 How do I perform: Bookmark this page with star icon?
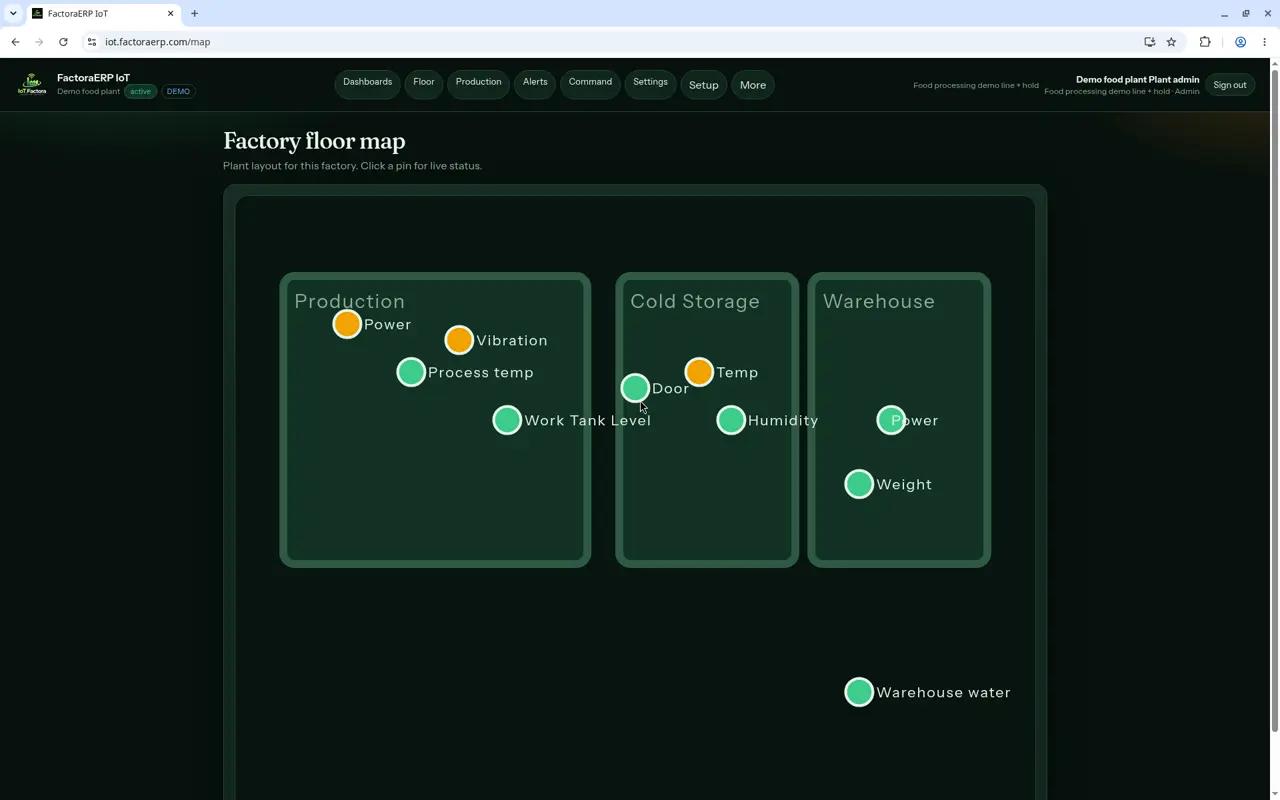coord(1171,42)
